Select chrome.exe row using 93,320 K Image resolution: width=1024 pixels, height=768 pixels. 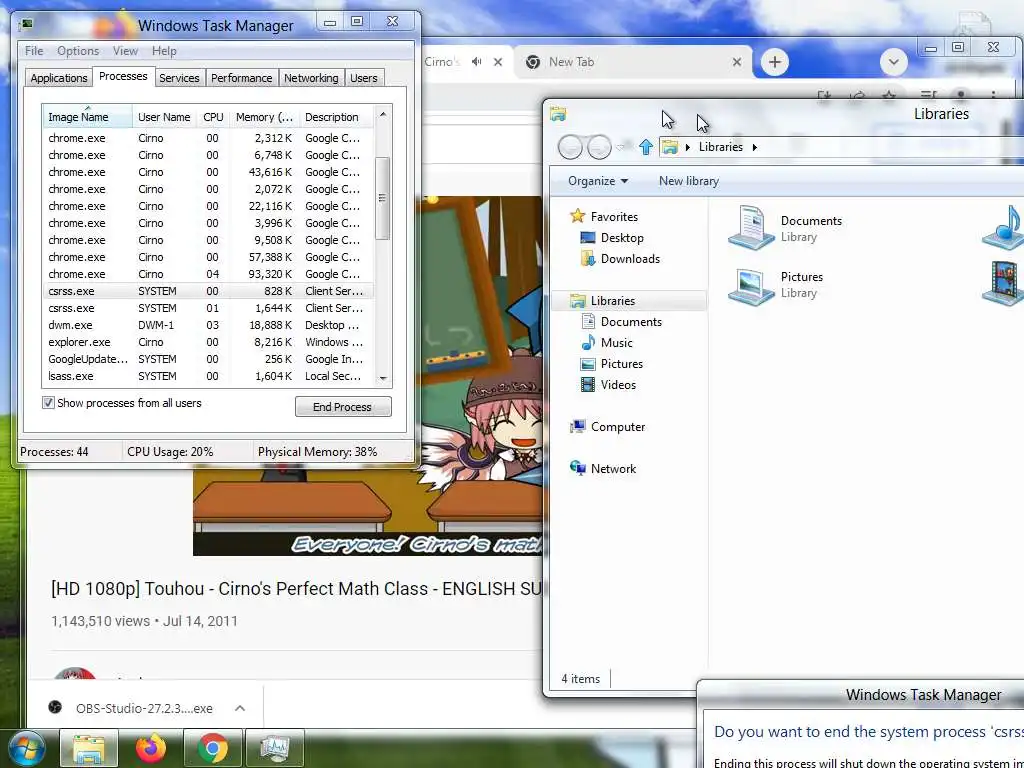tap(208, 274)
